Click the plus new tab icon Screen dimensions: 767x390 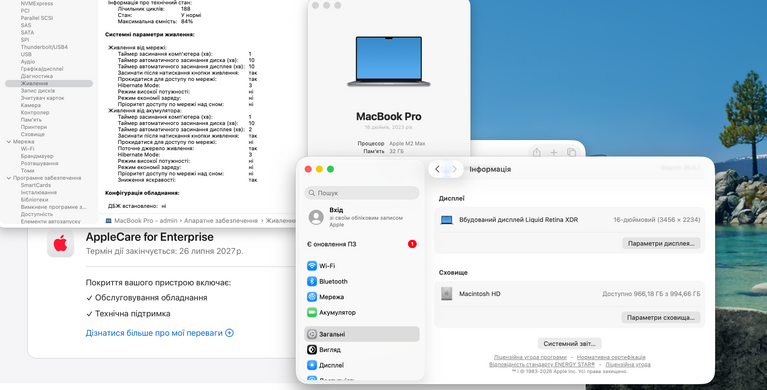(554, 153)
